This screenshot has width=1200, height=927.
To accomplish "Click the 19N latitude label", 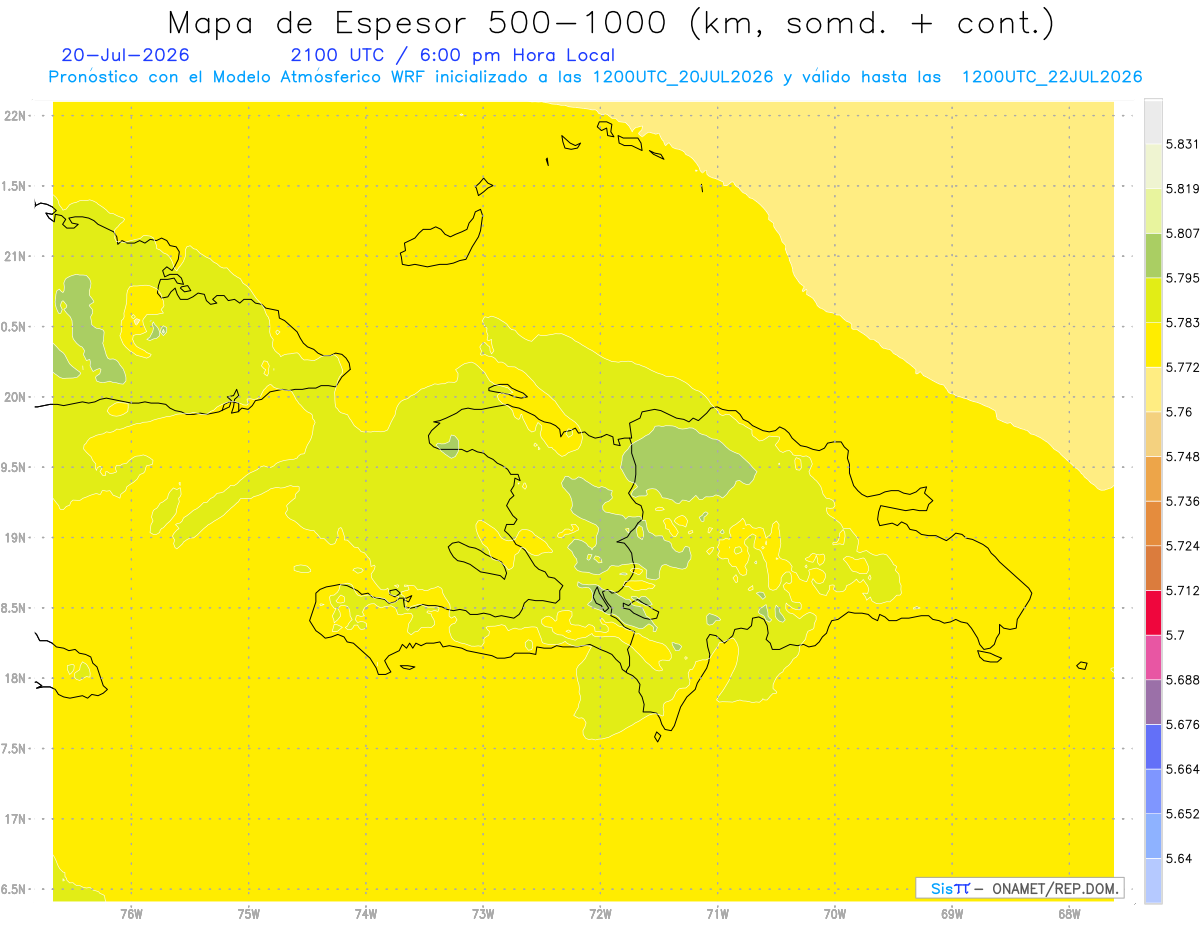I will point(17,538).
